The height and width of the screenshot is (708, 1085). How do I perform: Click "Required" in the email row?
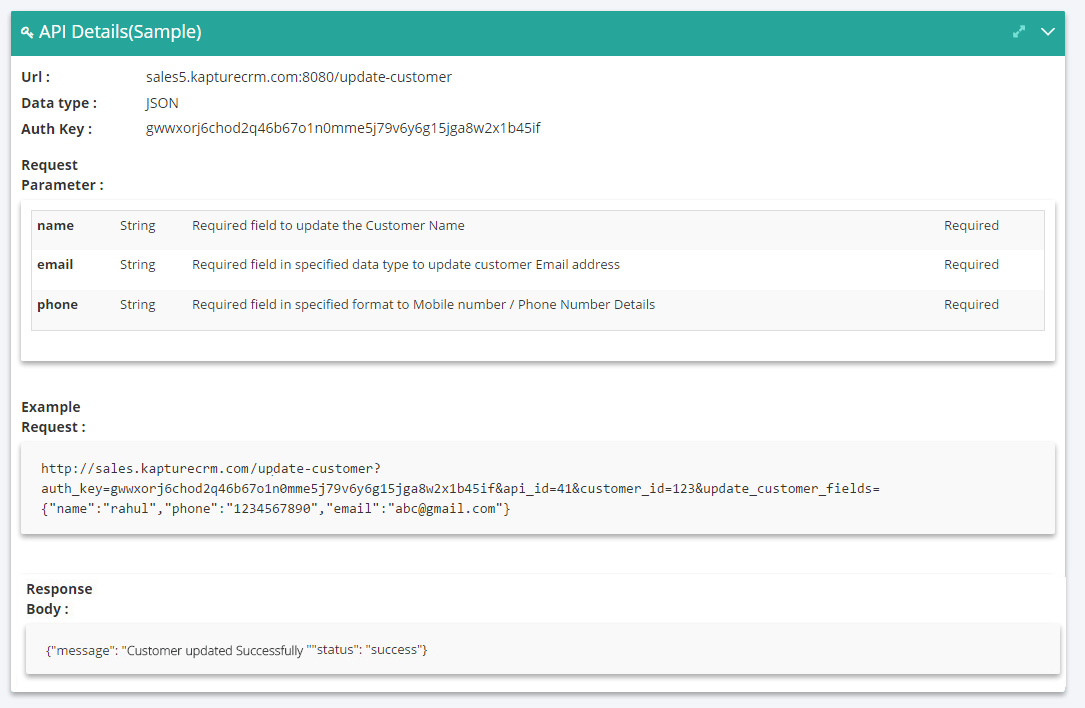972,264
